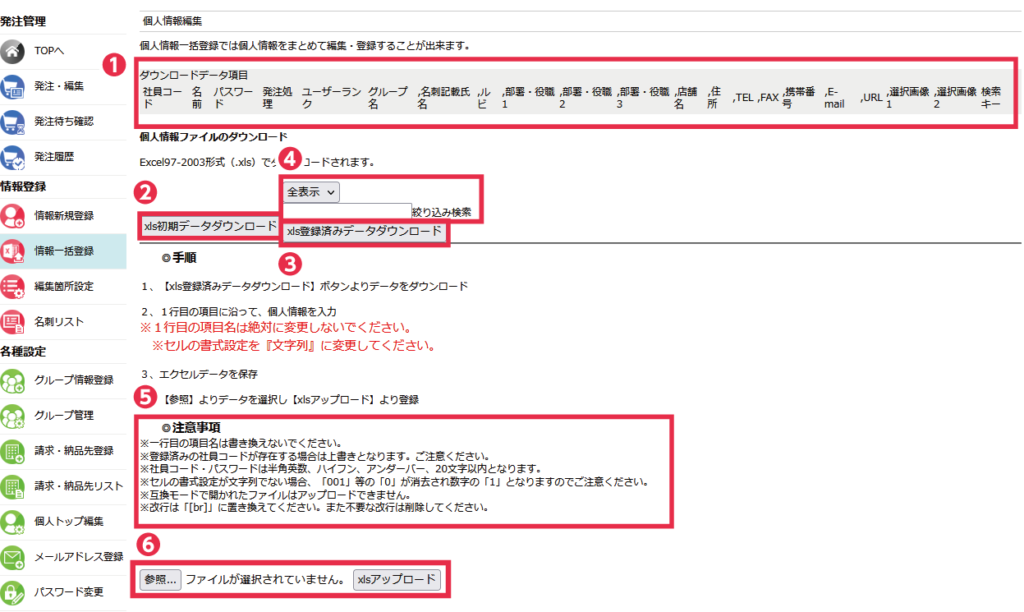Open 個人トップ編集 menu item
Image resolution: width=1024 pixels, height=612 pixels.
coord(69,520)
